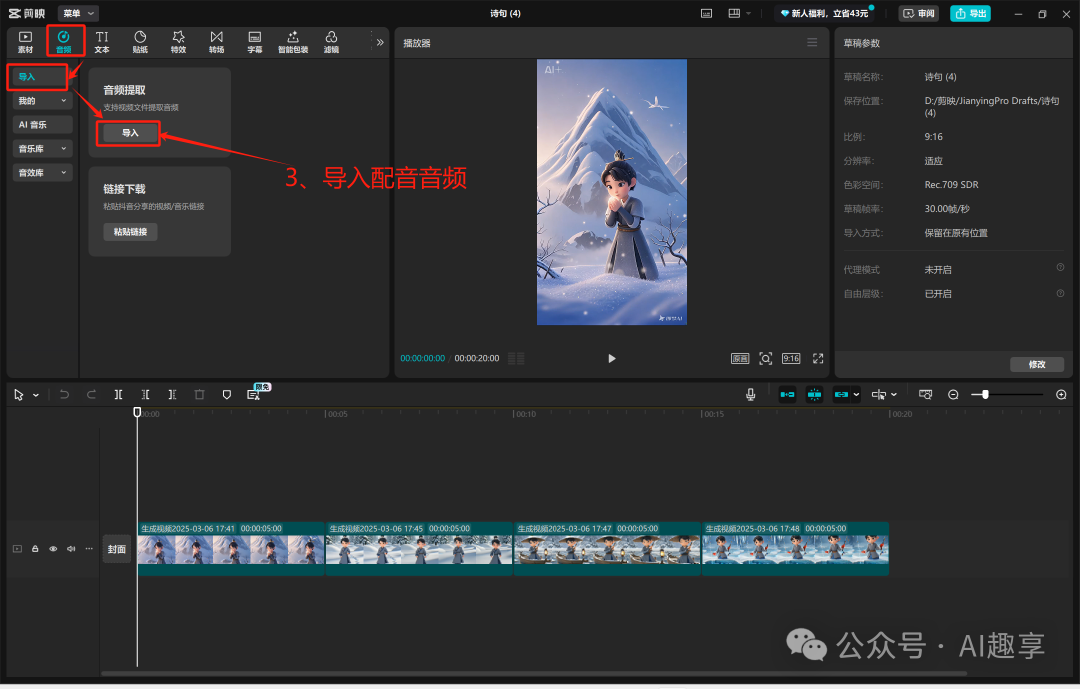Click the 导出 export button
This screenshot has width=1080, height=689.
point(970,13)
